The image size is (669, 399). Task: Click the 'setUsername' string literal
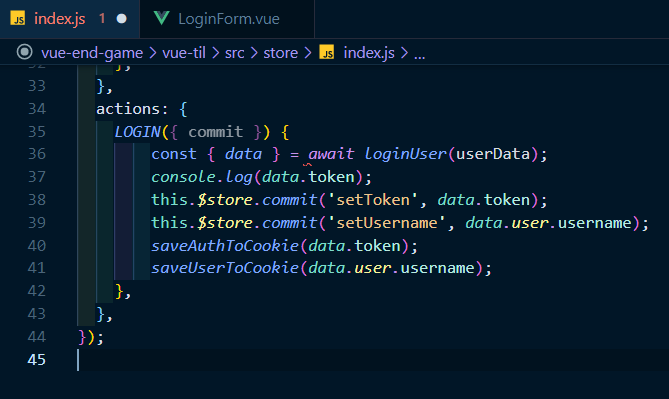pos(387,223)
